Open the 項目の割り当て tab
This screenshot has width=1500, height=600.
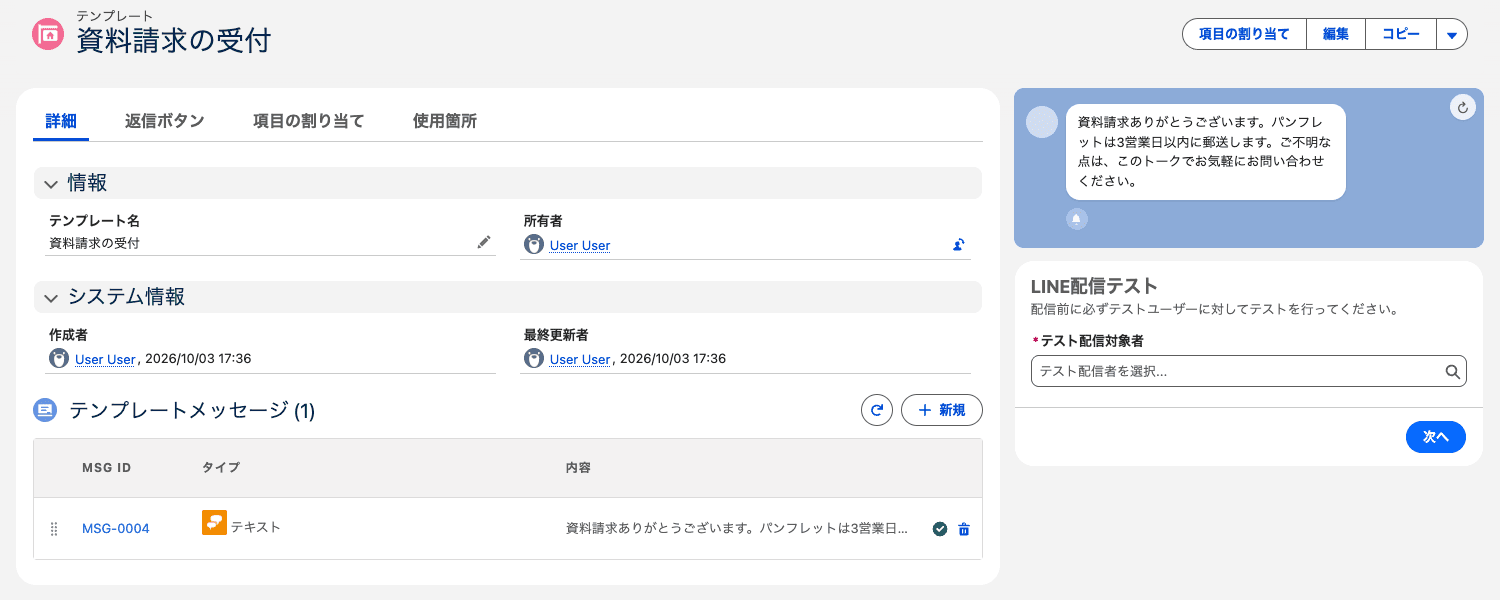[309, 121]
